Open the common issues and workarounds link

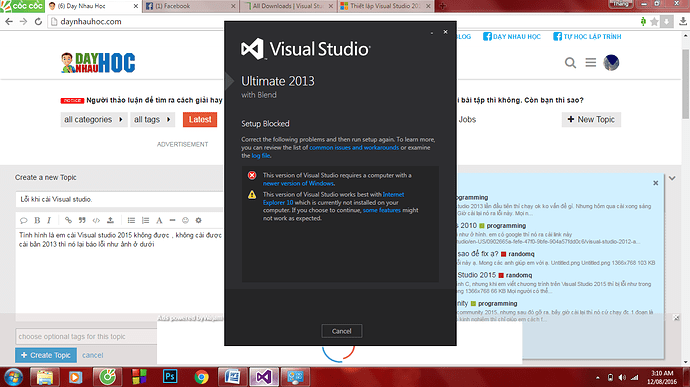pyautogui.click(x=354, y=147)
